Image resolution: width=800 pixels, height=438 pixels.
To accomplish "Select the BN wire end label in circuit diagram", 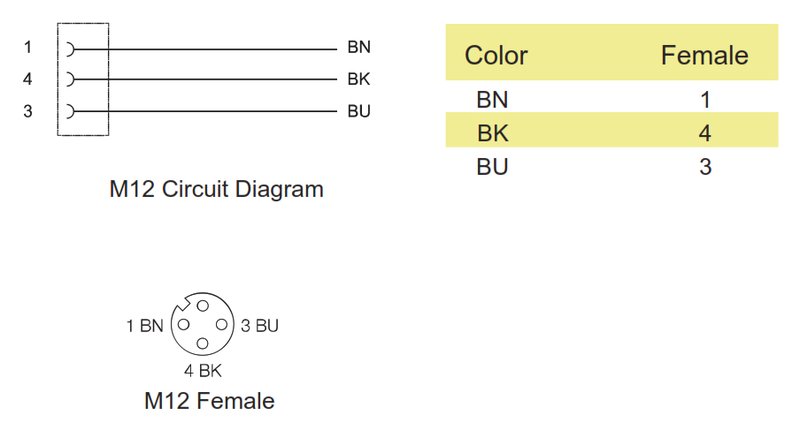I will point(359,47).
